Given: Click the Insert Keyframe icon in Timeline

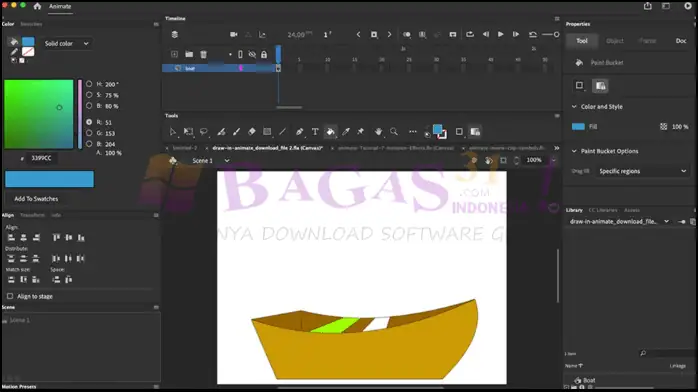Looking at the screenshot, I should point(374,34).
